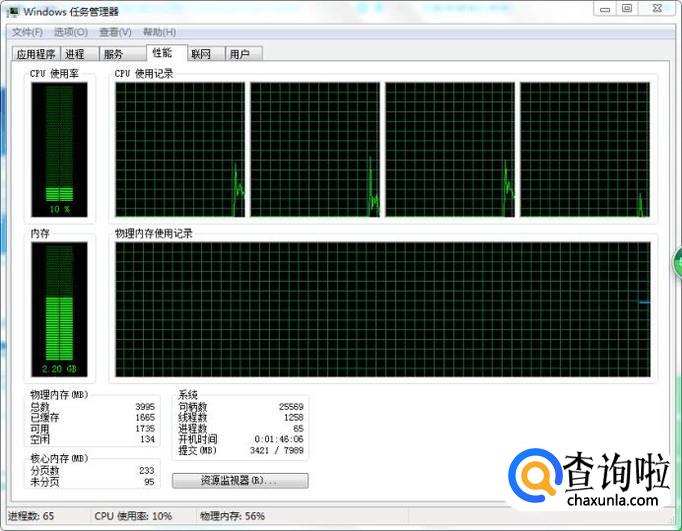Viewport: 682px width, 531px height.
Task: Click the Task Manager title bar icon
Action: (13, 12)
